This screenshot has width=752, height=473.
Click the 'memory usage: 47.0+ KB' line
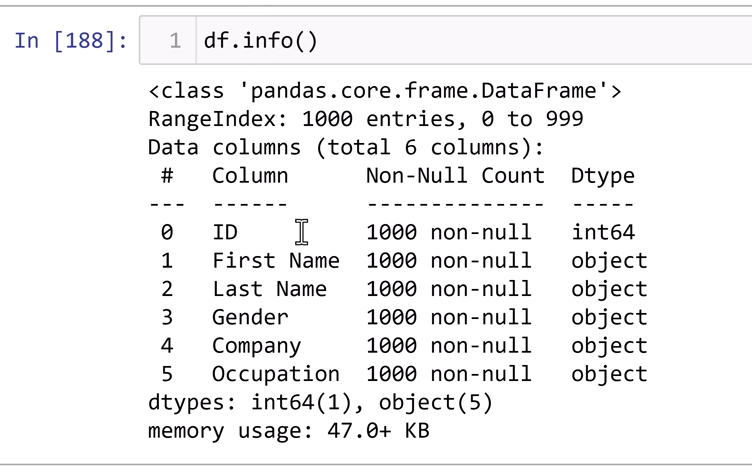point(289,432)
